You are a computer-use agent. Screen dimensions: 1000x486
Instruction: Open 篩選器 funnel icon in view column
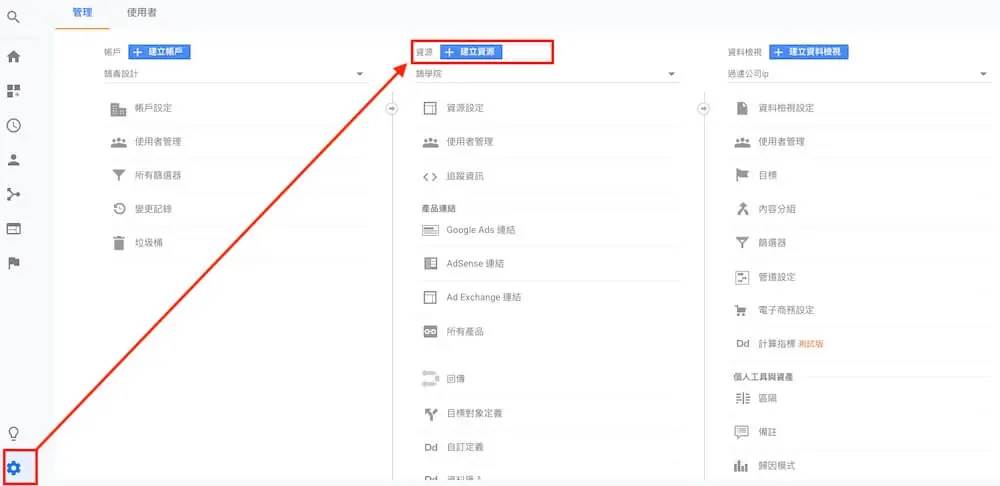point(742,243)
